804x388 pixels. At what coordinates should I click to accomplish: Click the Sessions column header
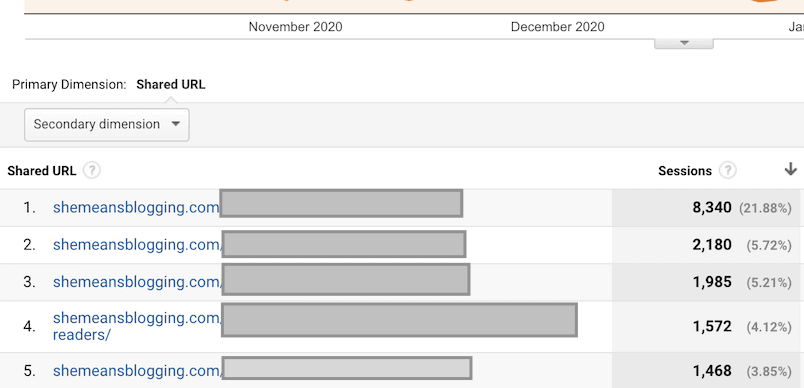[x=685, y=171]
